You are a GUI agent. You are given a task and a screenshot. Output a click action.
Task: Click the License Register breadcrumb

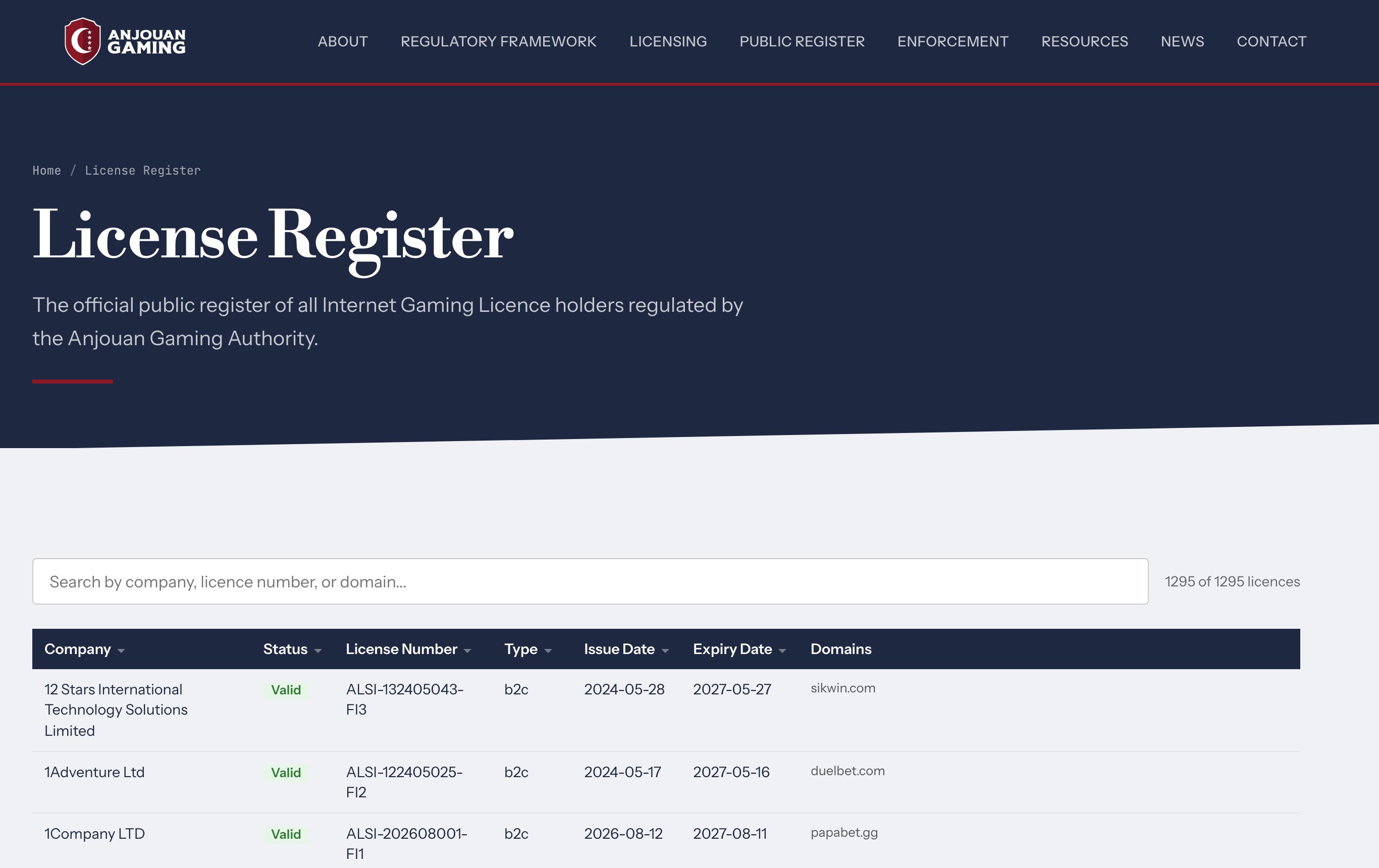(x=143, y=171)
